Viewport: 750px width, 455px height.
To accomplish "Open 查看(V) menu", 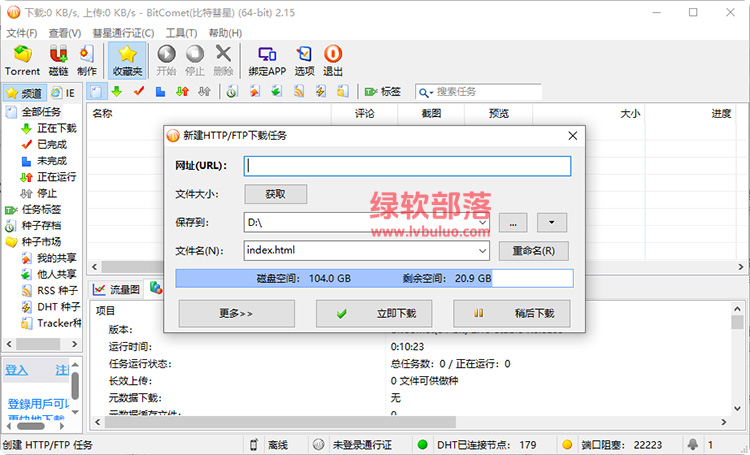I will pos(65,33).
